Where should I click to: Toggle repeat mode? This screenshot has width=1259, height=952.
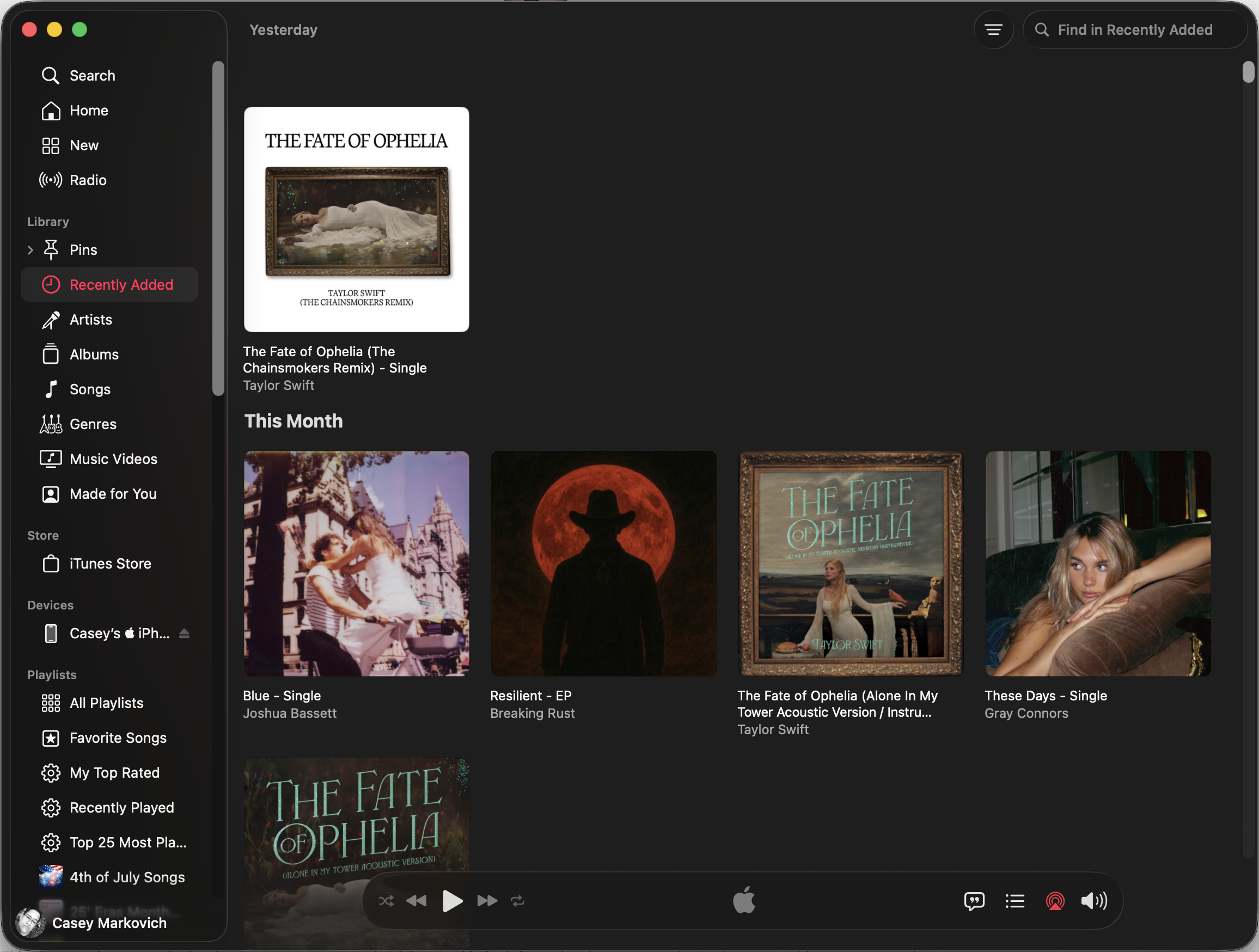tap(517, 901)
